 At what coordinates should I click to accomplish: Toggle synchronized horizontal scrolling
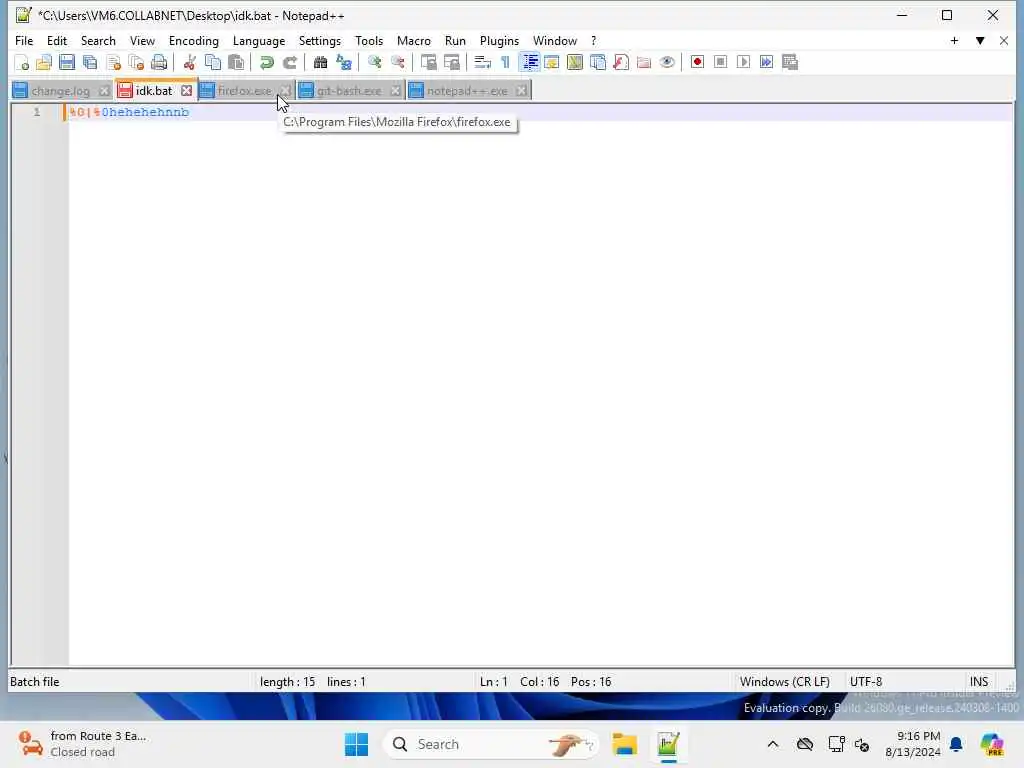[x=451, y=62]
